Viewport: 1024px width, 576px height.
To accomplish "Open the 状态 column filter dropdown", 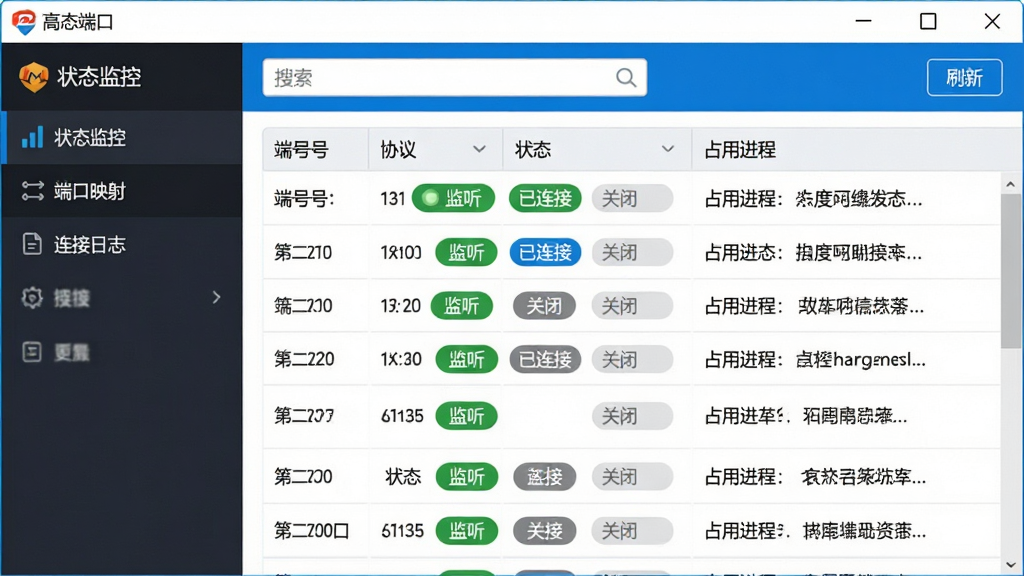I will point(667,150).
